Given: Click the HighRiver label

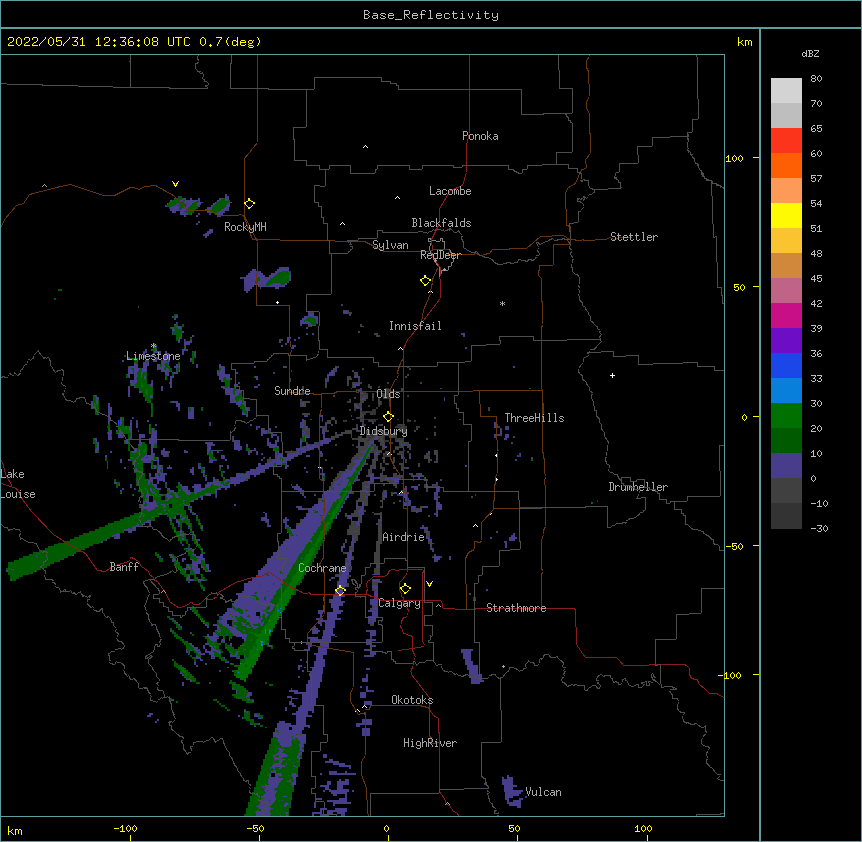Looking at the screenshot, I should coord(430,743).
